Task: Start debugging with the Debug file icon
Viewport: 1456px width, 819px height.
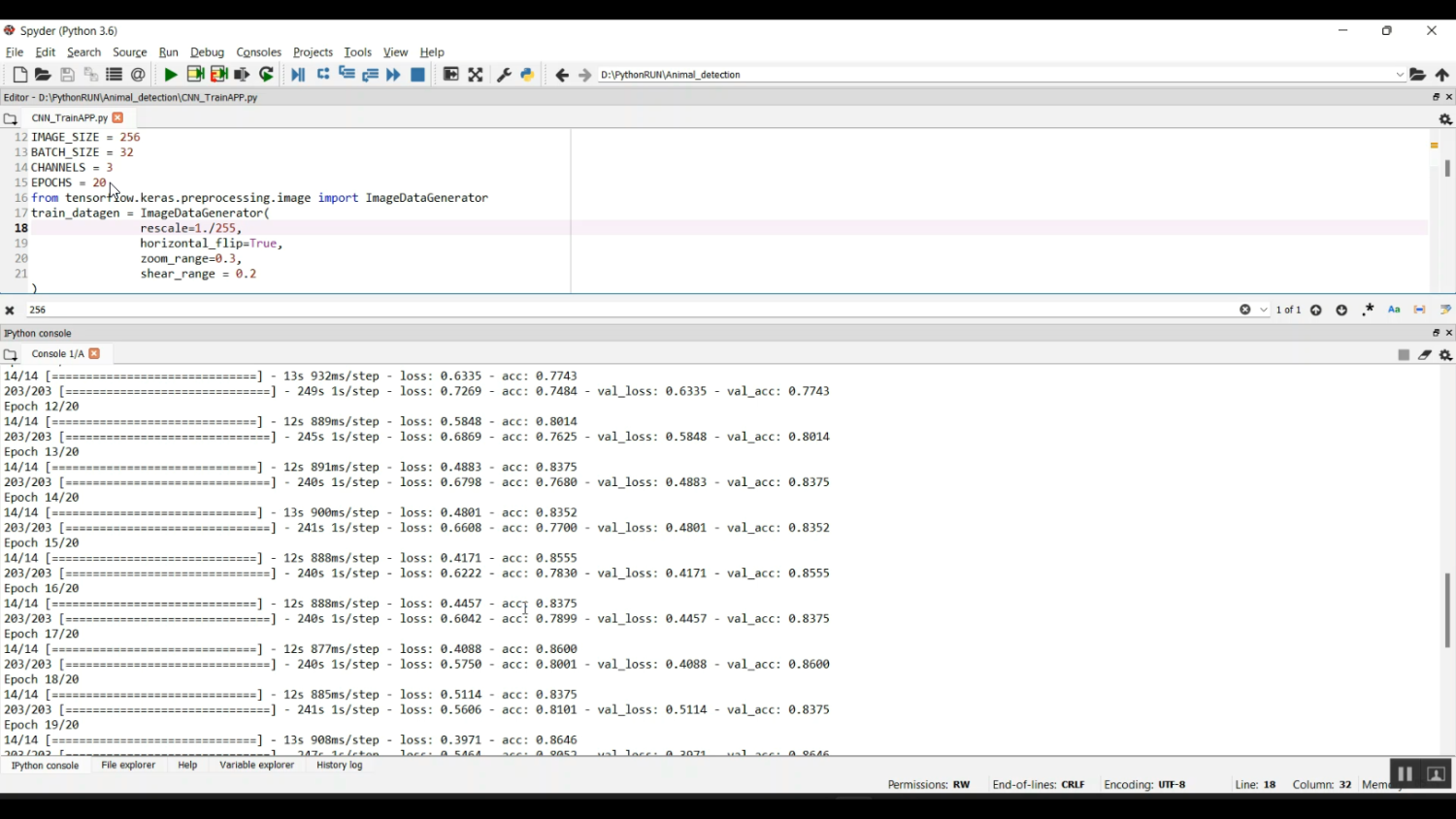Action: (x=298, y=75)
